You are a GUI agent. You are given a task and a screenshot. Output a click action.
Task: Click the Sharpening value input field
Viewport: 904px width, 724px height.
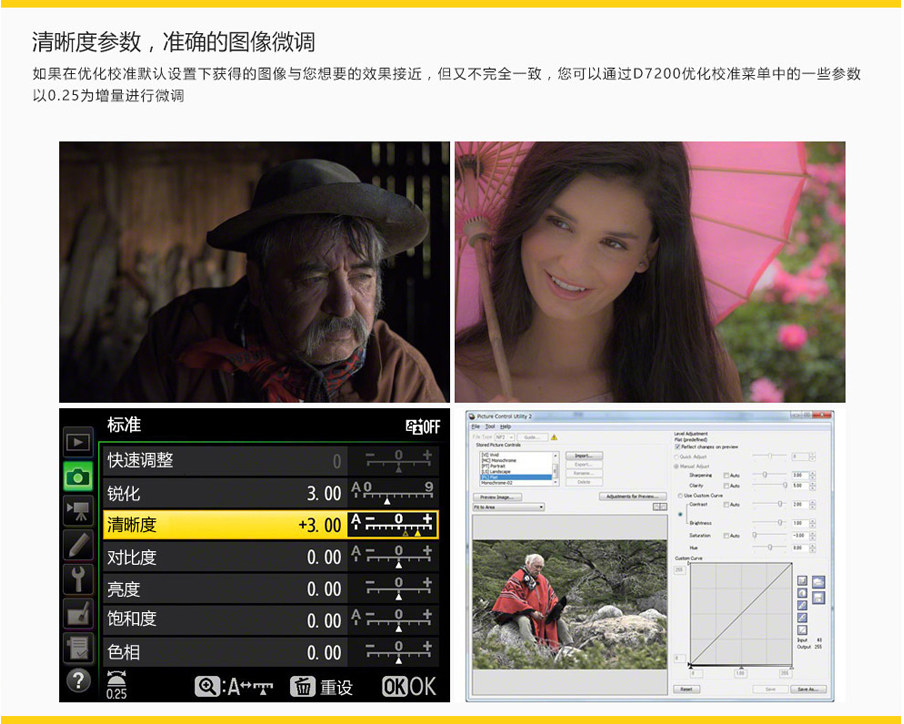(800, 476)
